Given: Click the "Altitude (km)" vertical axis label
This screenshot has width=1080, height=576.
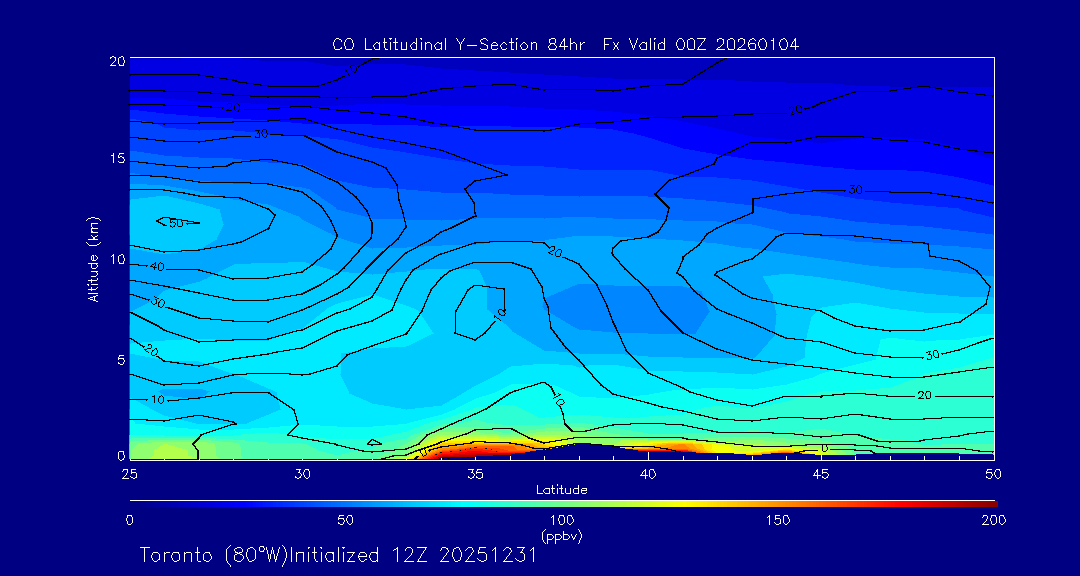Looking at the screenshot, I should pos(92,258).
